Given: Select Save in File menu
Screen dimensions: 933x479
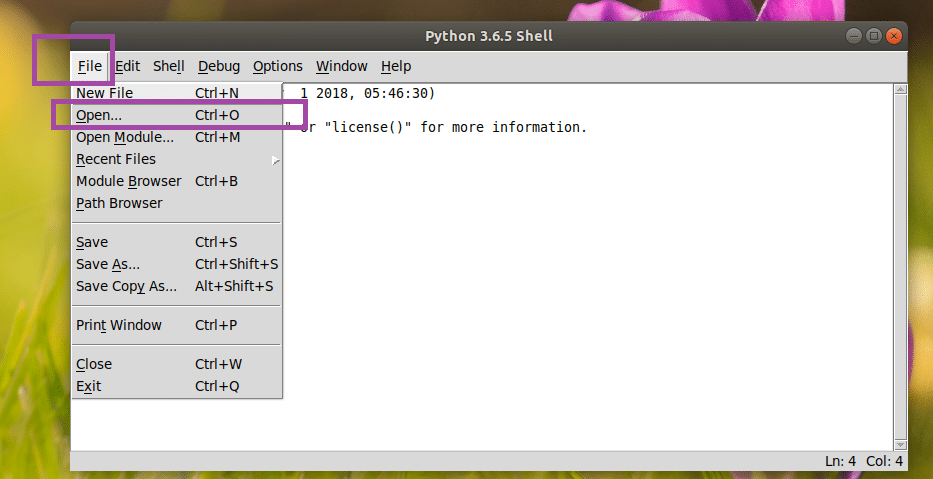Looking at the screenshot, I should (177, 242).
